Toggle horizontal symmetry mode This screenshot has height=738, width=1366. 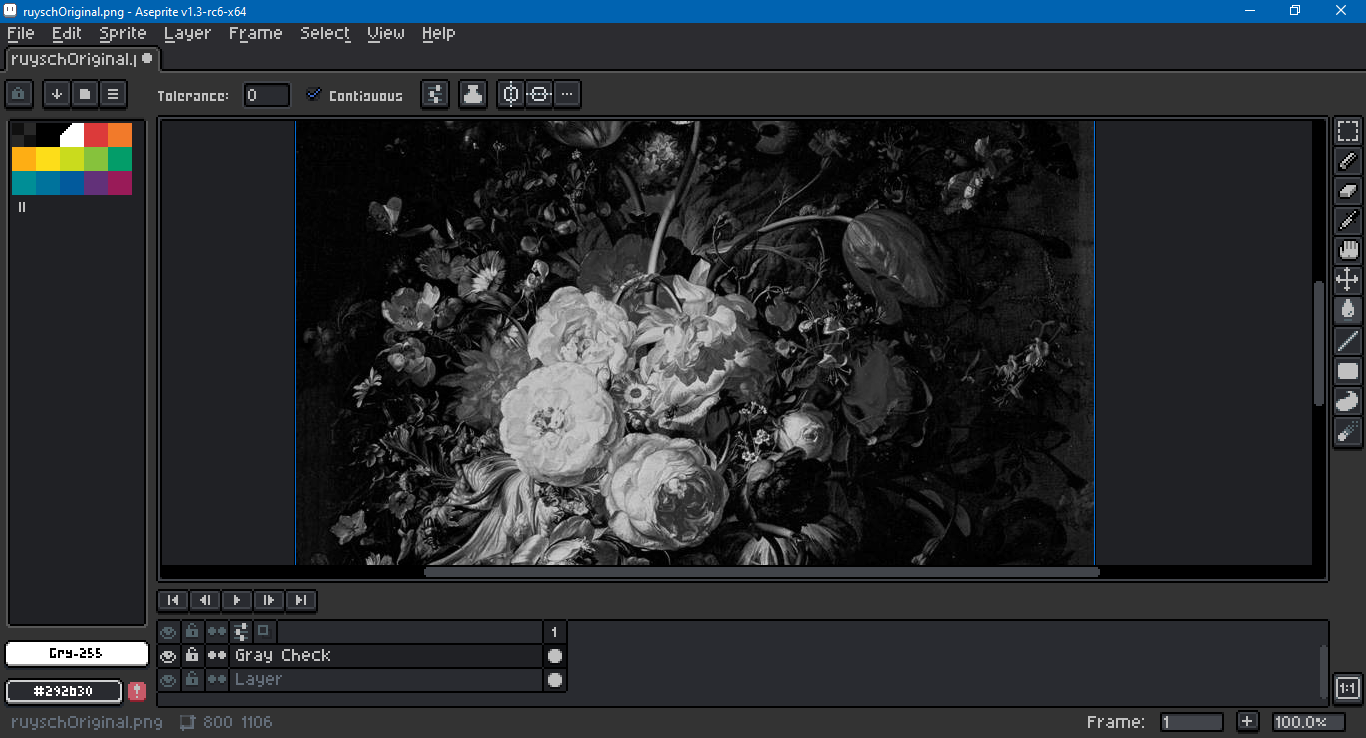tap(539, 95)
